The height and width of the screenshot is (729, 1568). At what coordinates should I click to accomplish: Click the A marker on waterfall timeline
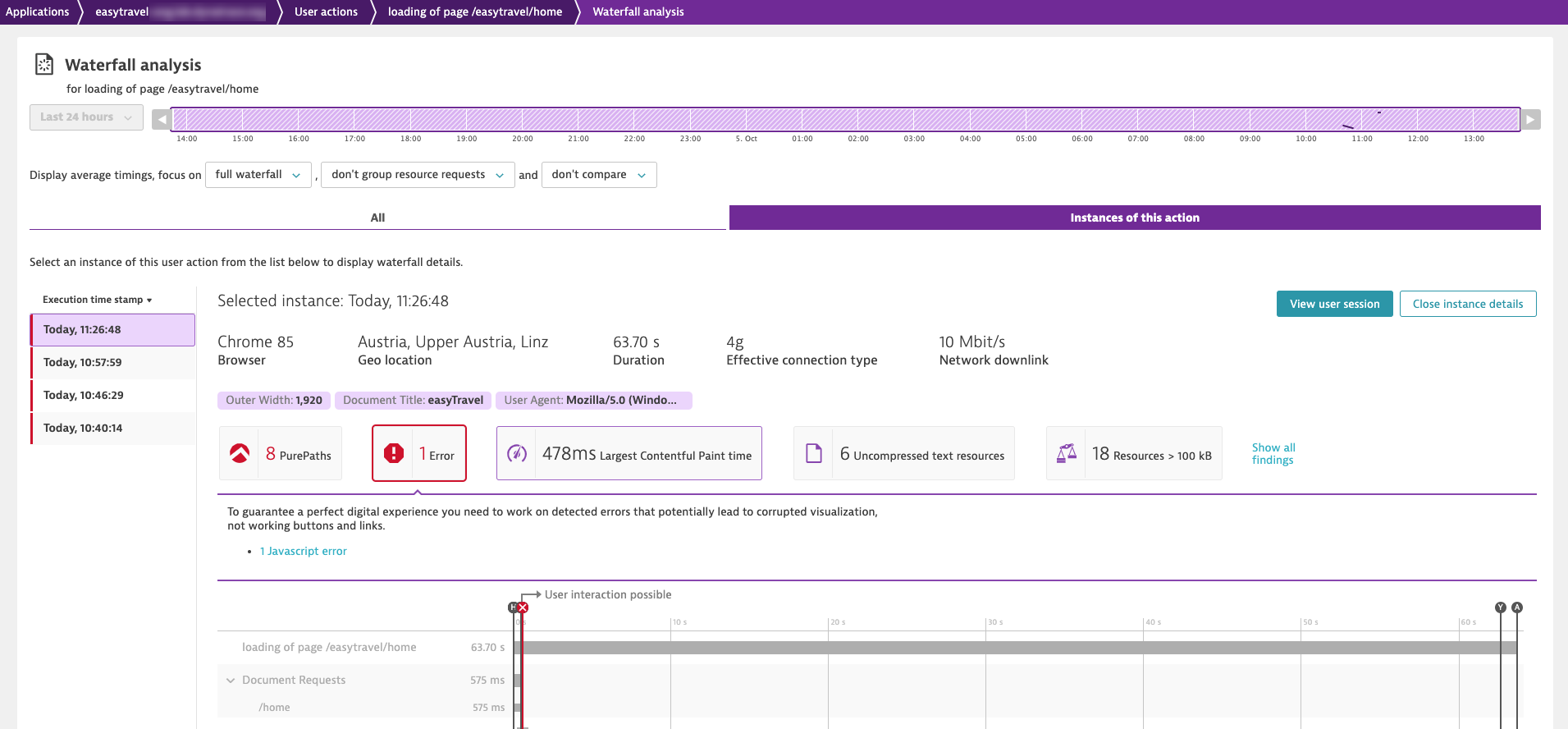1517,607
